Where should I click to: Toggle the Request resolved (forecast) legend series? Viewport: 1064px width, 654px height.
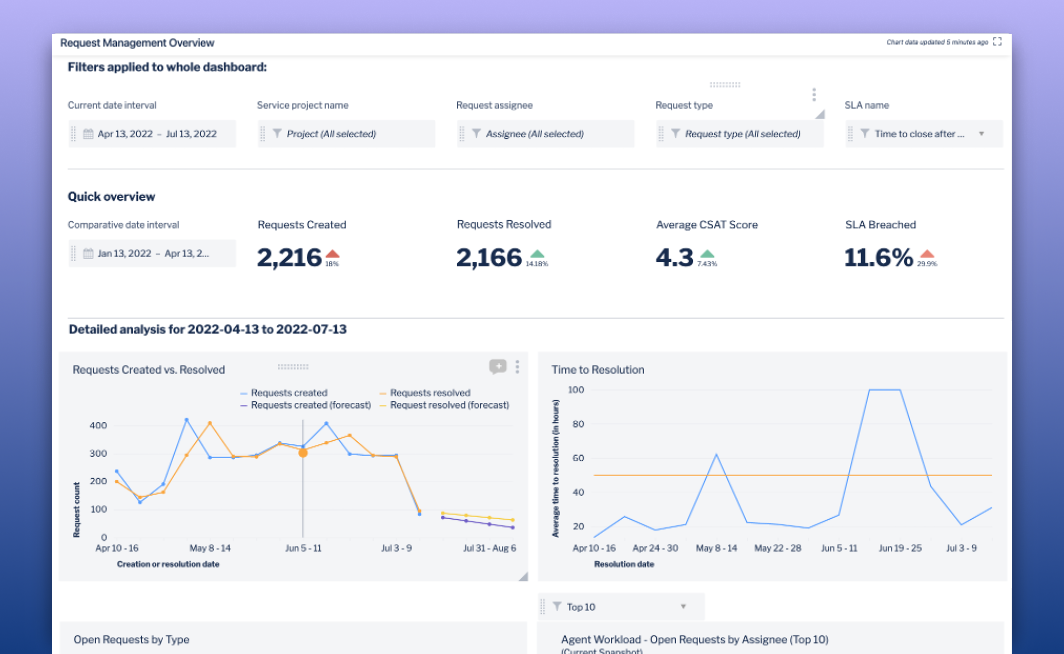444,405
